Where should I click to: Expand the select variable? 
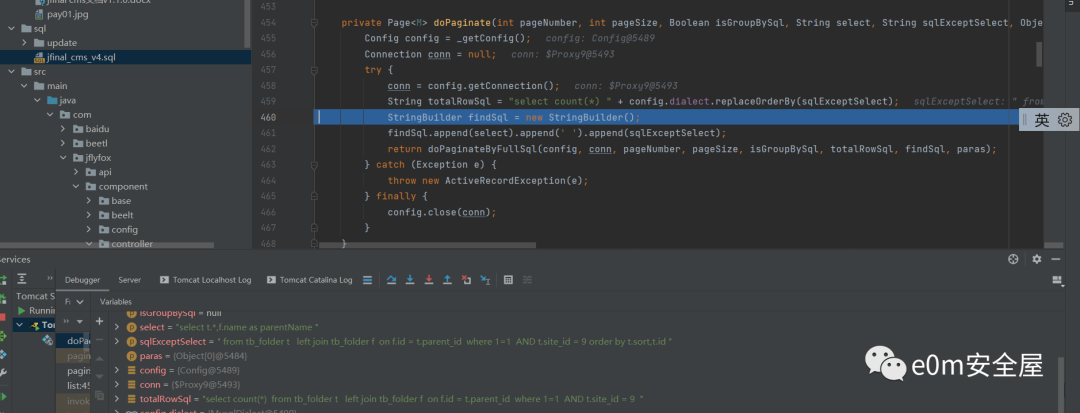coord(117,326)
